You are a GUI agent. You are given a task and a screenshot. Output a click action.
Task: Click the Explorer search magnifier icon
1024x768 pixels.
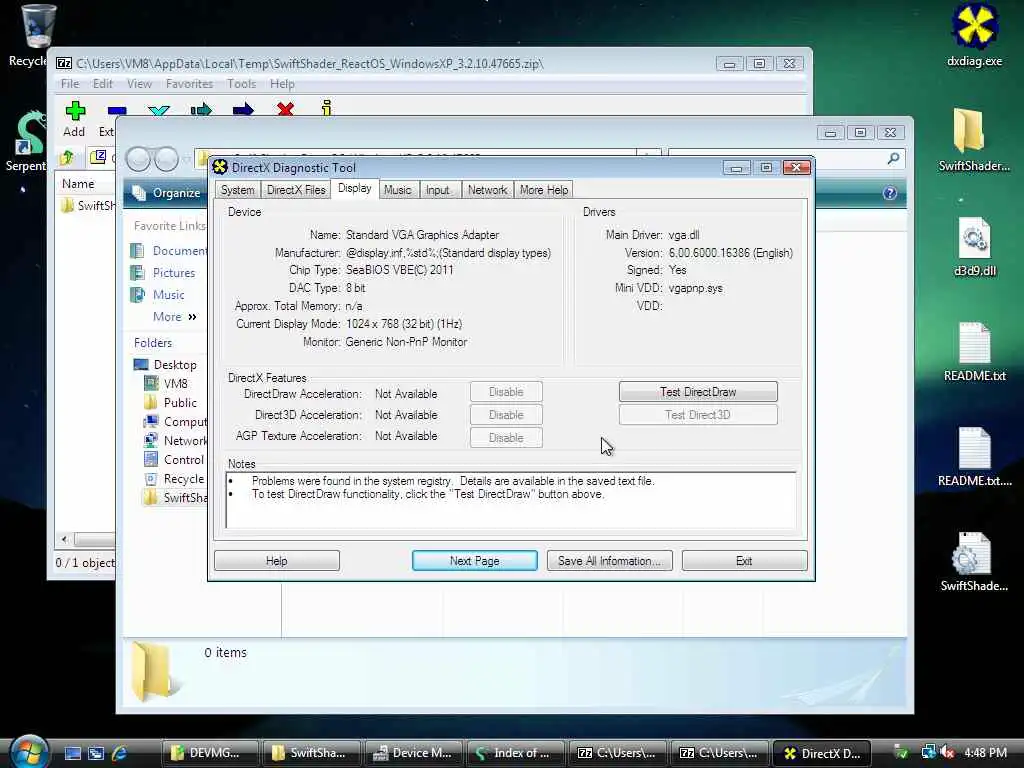point(893,158)
